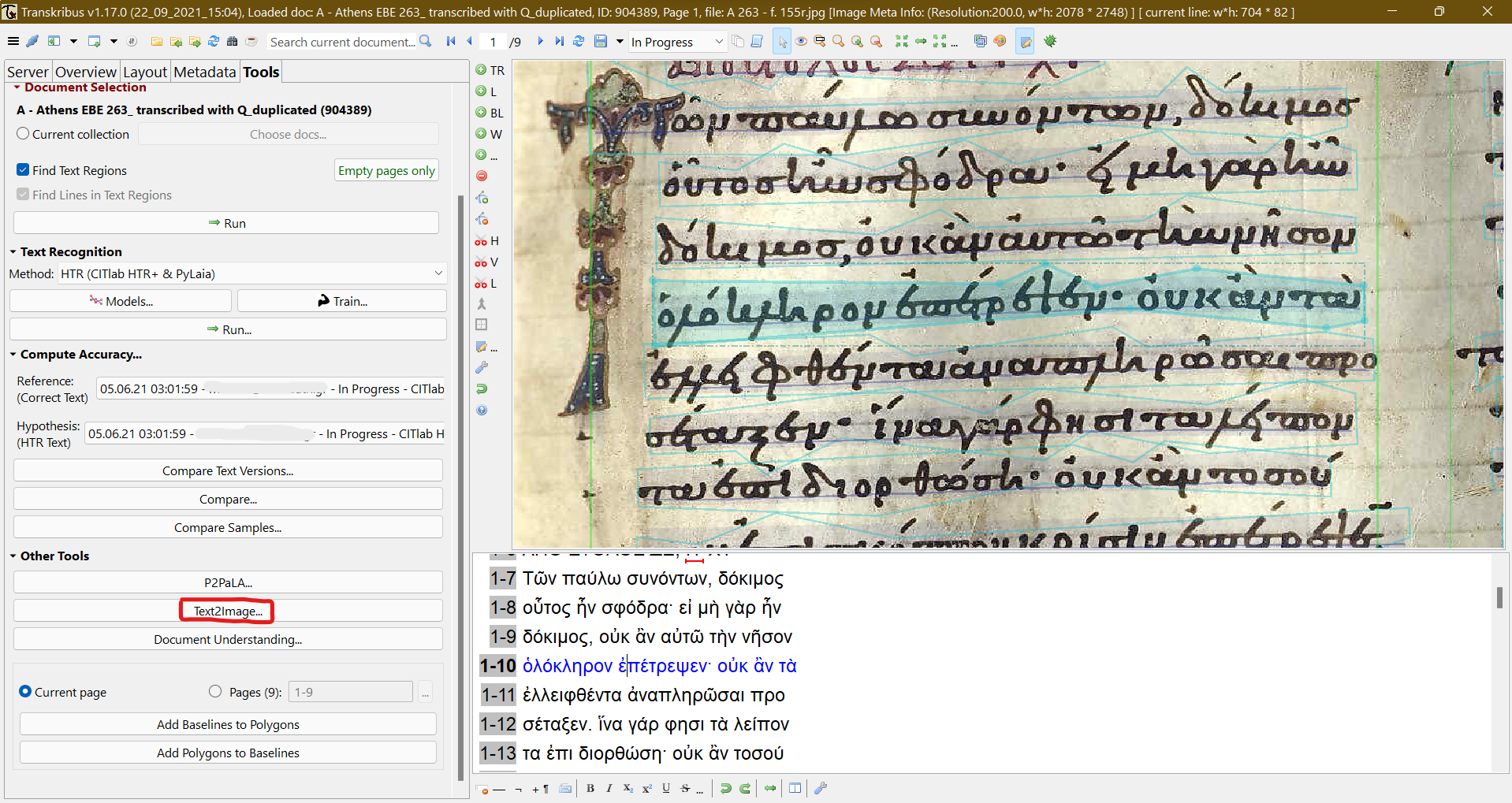The height and width of the screenshot is (803, 1512).
Task: Add a baseline with BL tool
Action: pos(490,113)
